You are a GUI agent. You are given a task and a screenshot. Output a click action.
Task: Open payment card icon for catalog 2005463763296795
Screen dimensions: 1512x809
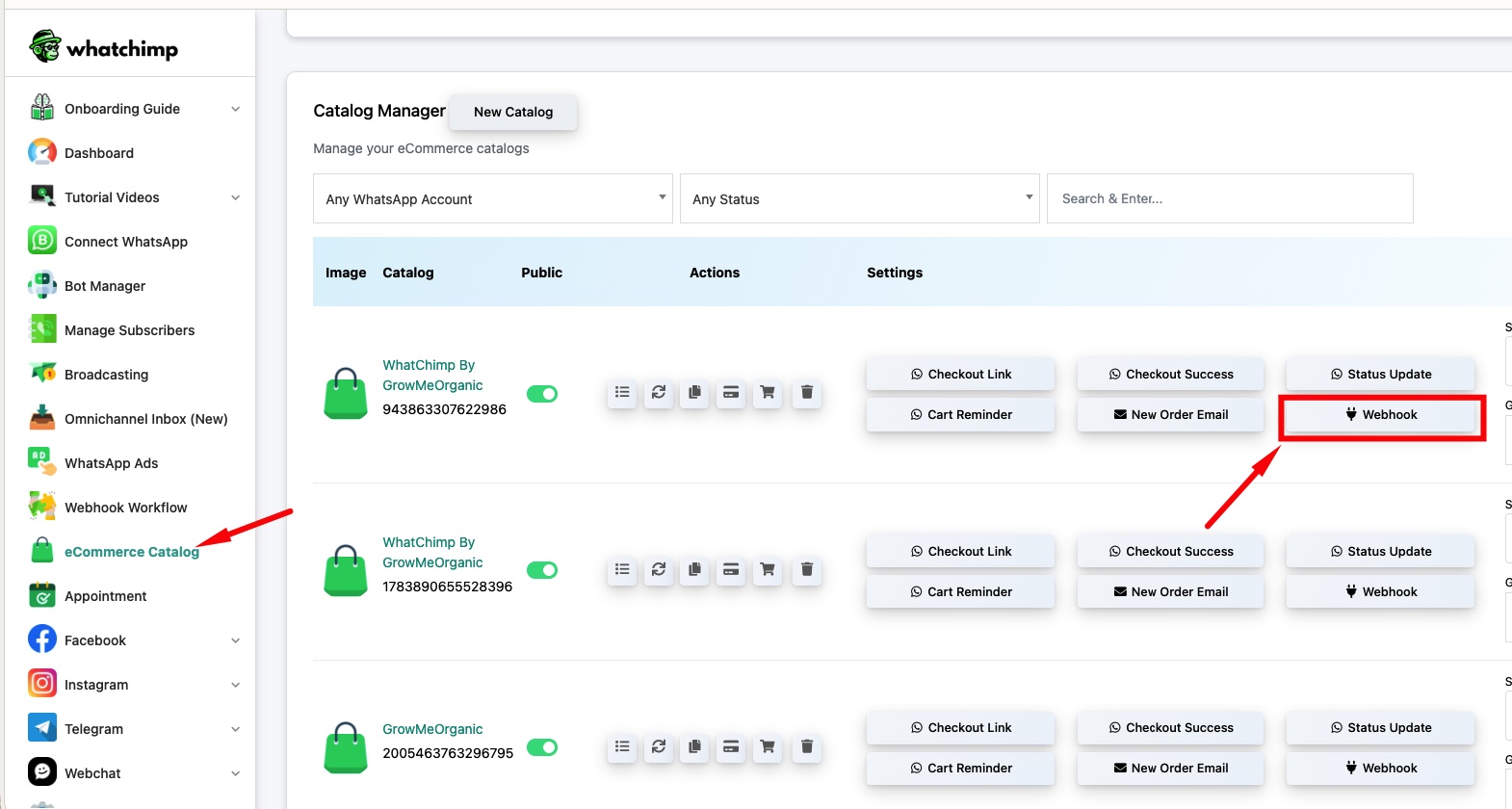point(731,747)
